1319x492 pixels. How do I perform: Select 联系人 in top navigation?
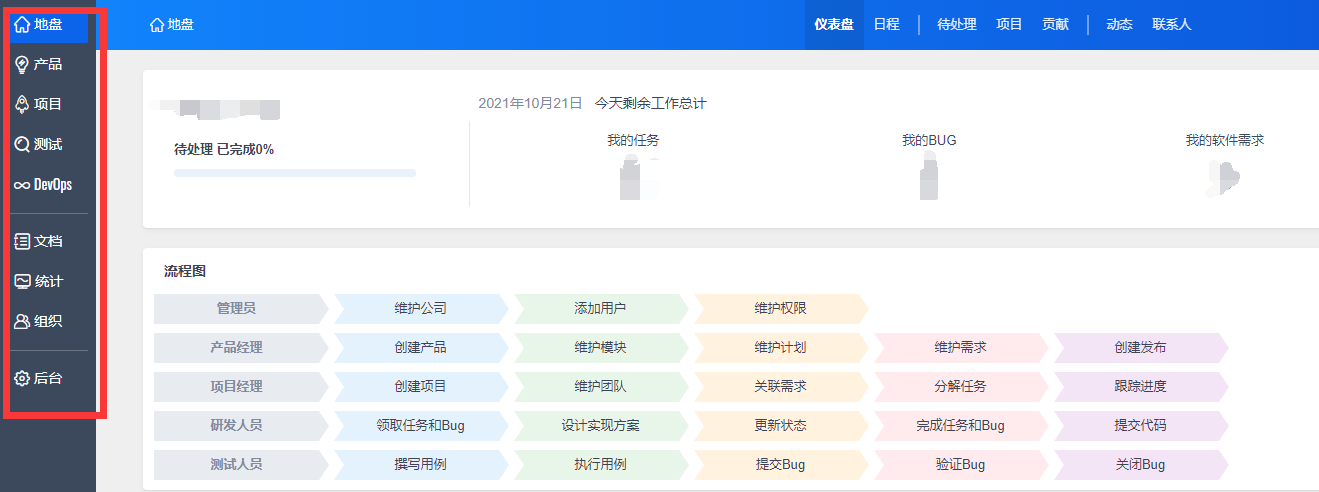point(1171,25)
